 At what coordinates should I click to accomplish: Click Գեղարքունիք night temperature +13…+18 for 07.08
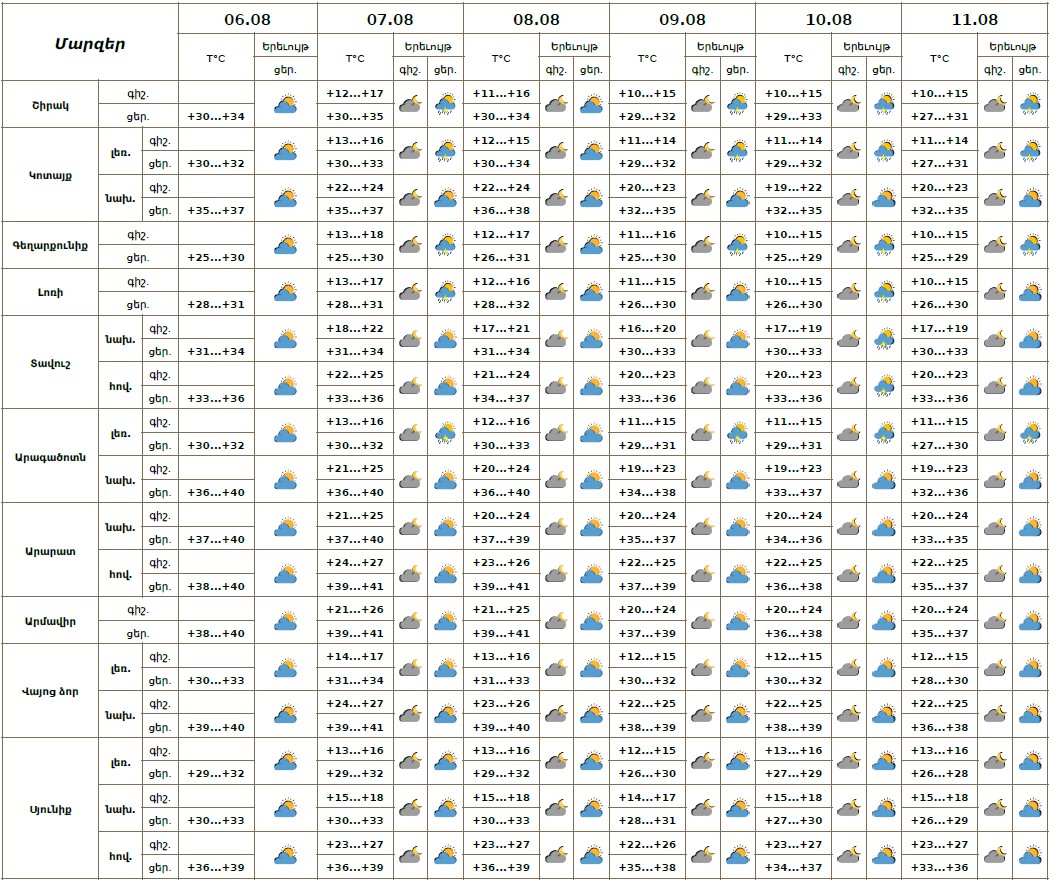click(x=355, y=234)
